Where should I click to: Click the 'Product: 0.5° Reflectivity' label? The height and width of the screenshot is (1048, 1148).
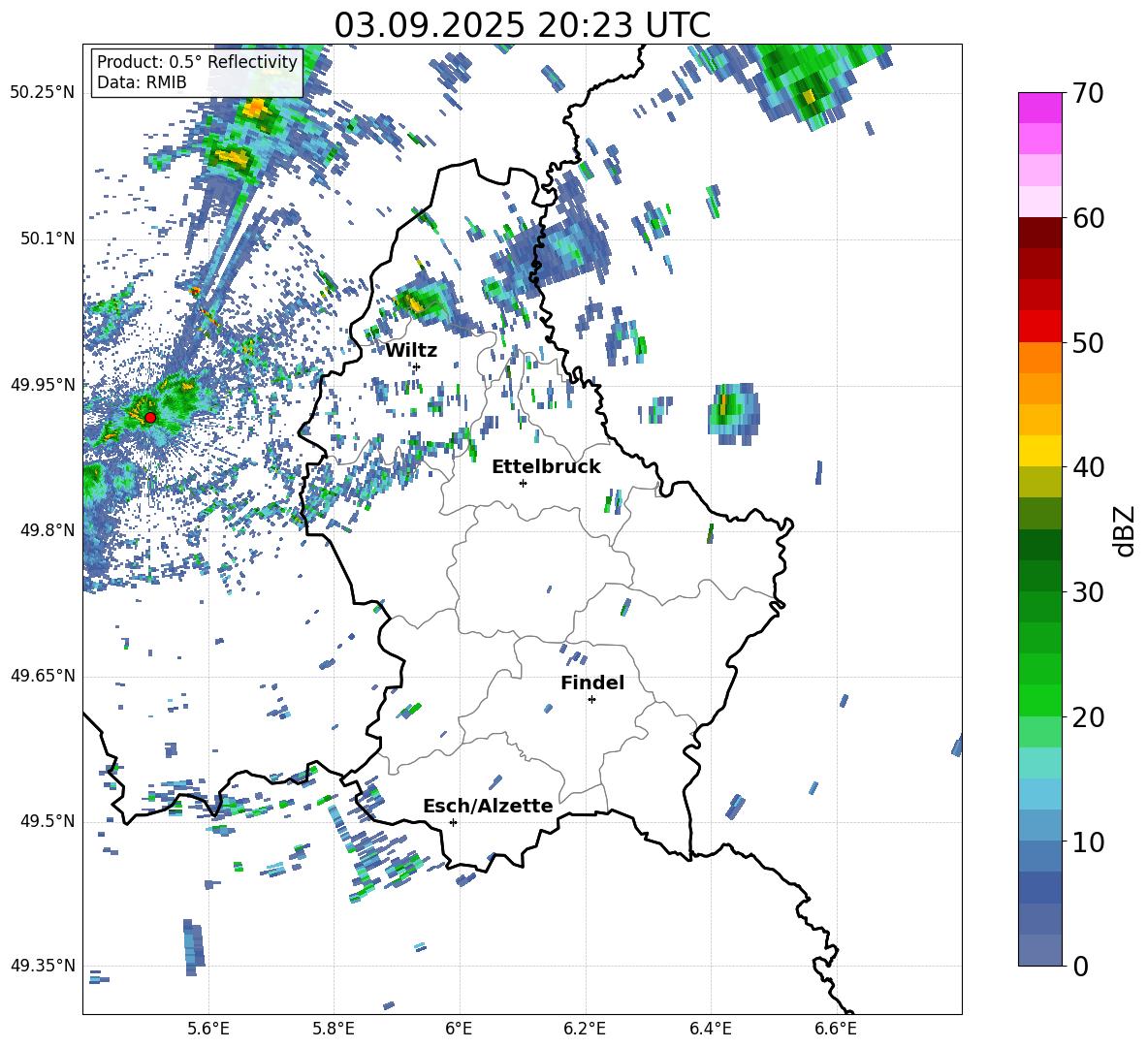pos(197,61)
